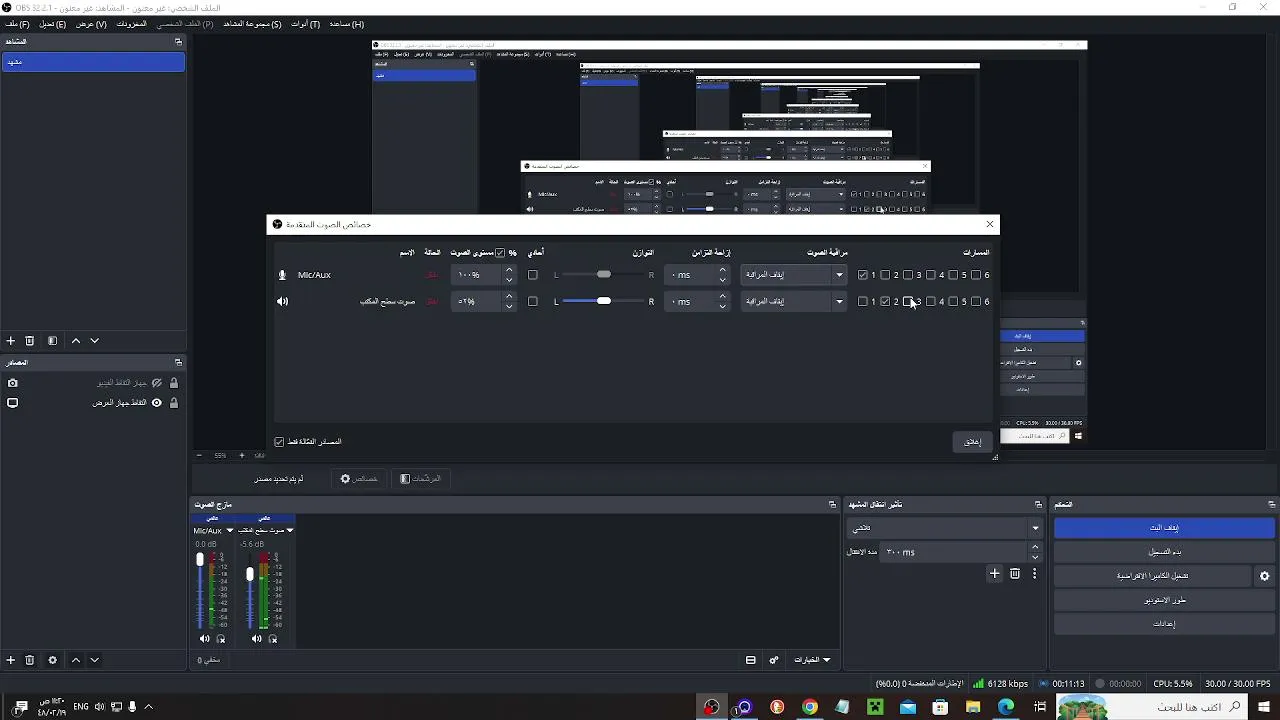Move source up in sources toolbar
This screenshot has height=720, width=1280.
75,660
